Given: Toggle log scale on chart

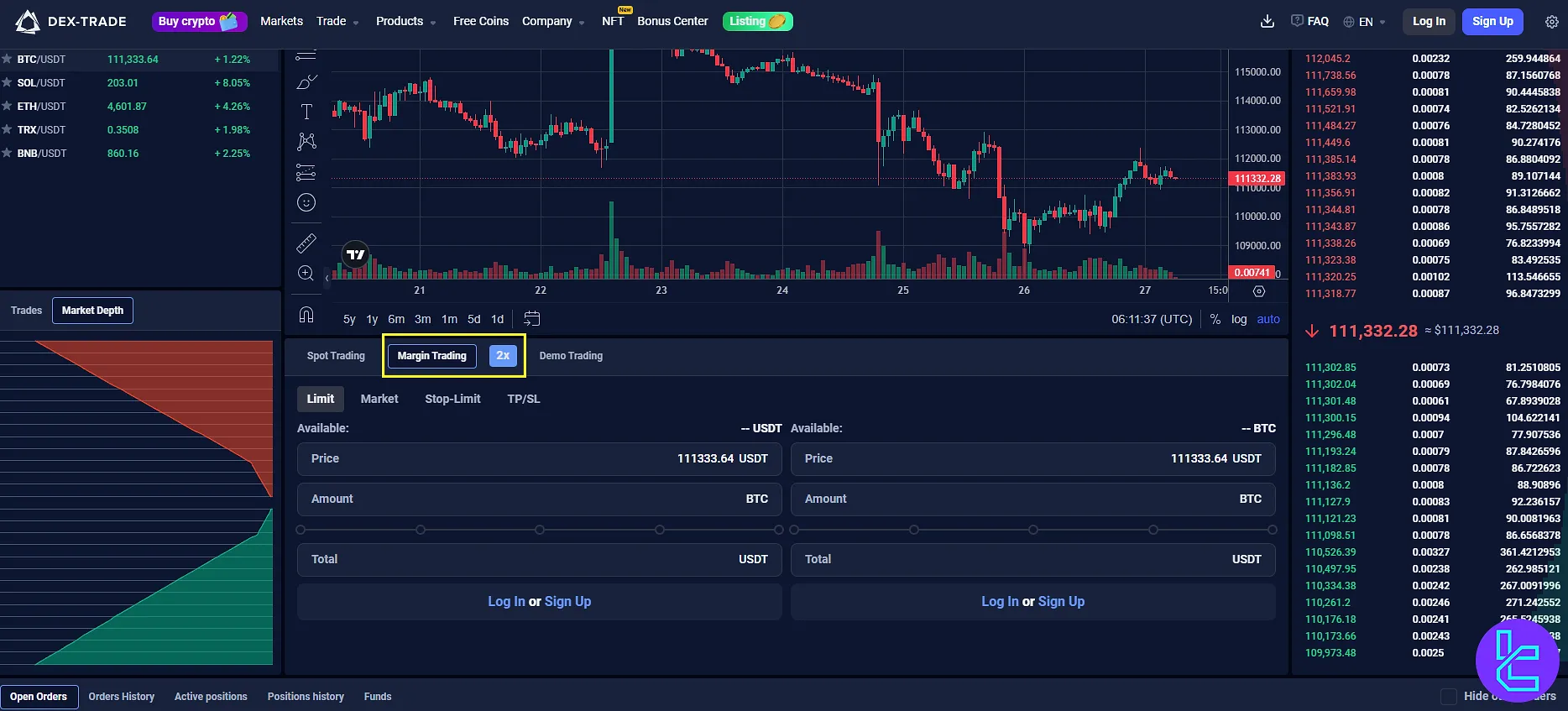Looking at the screenshot, I should point(1239,319).
